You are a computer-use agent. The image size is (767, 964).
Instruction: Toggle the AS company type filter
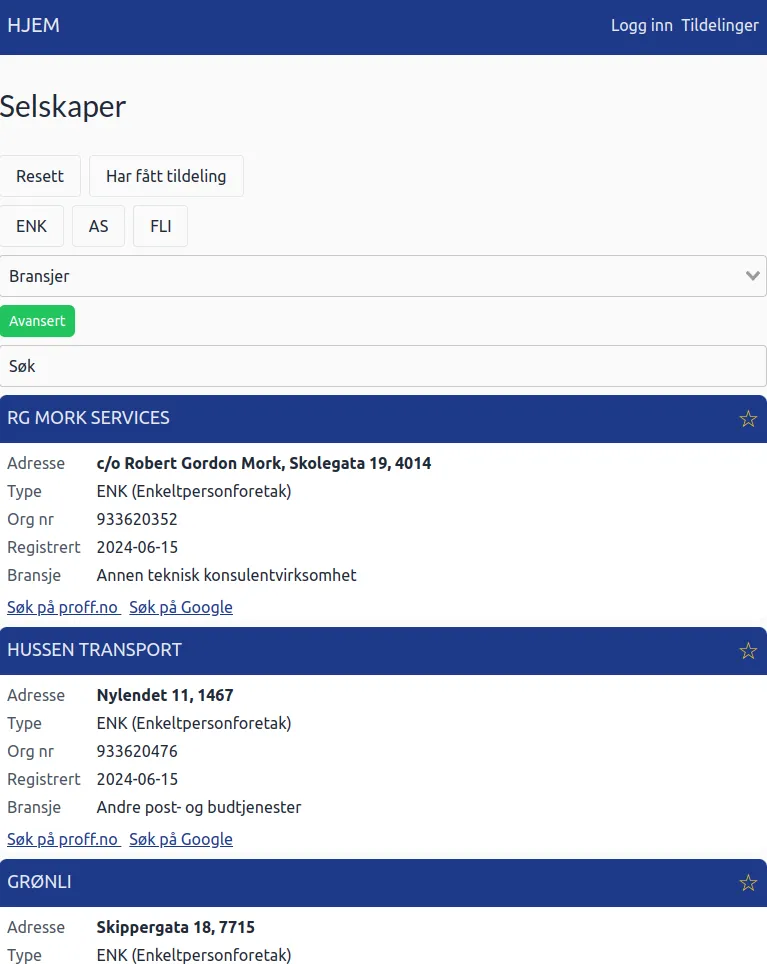coord(98,226)
